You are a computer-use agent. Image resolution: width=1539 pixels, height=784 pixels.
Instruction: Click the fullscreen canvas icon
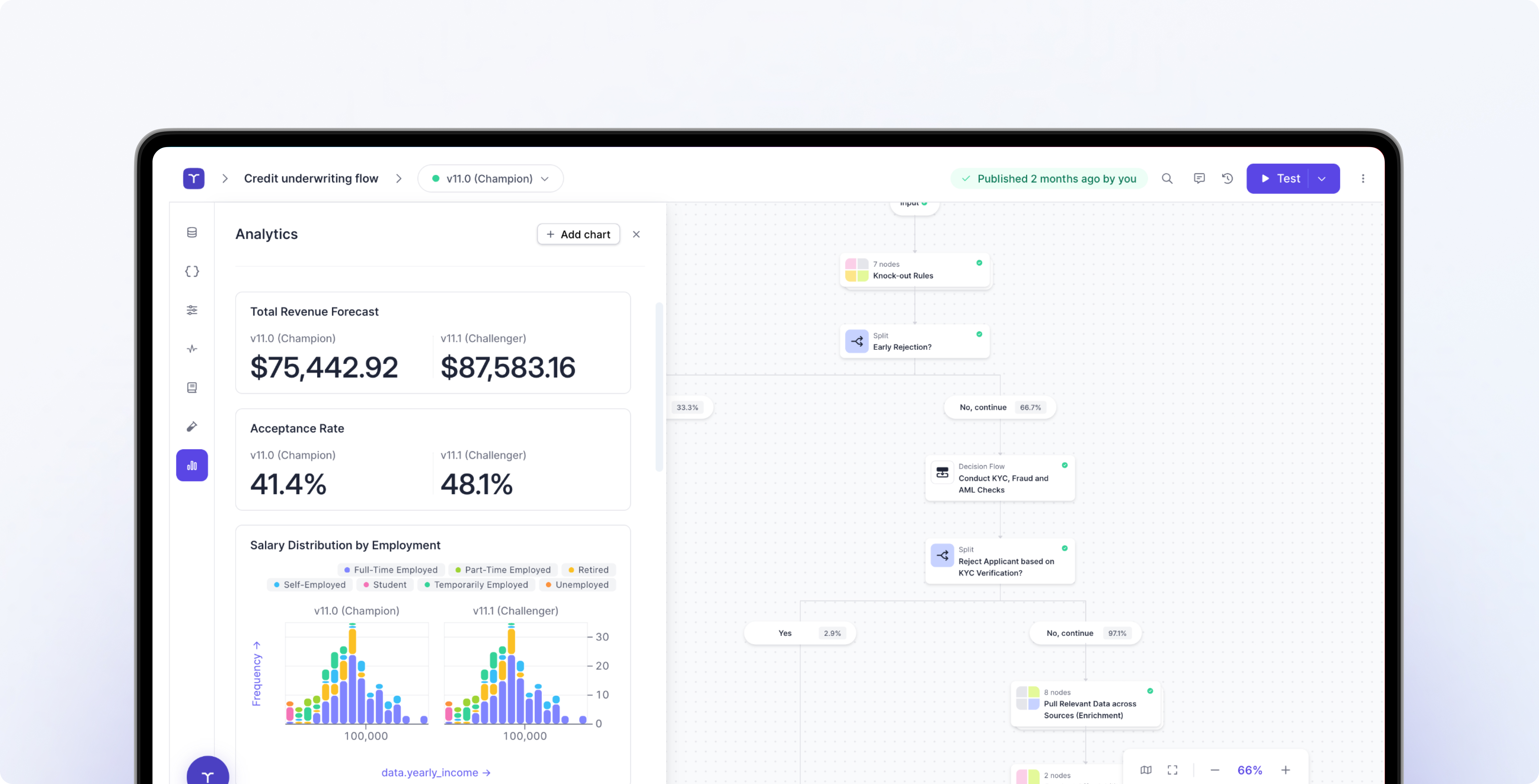tap(1172, 770)
